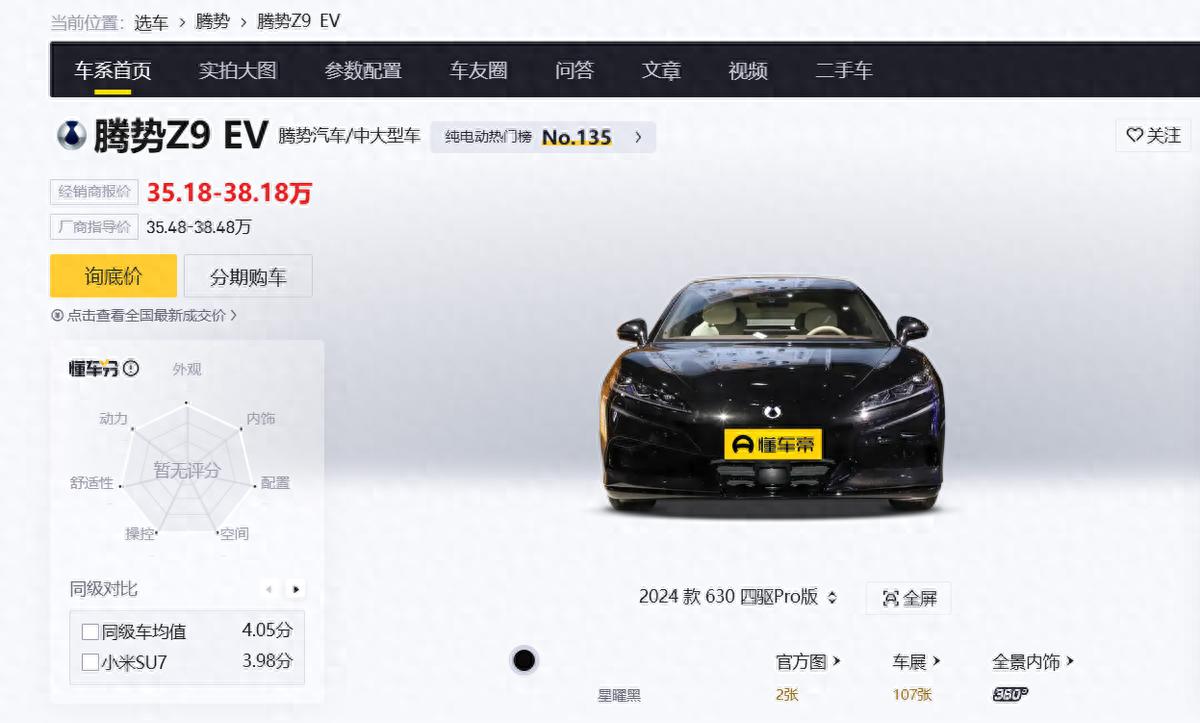Expand 官方图 gallery arrow

pyautogui.click(x=837, y=661)
